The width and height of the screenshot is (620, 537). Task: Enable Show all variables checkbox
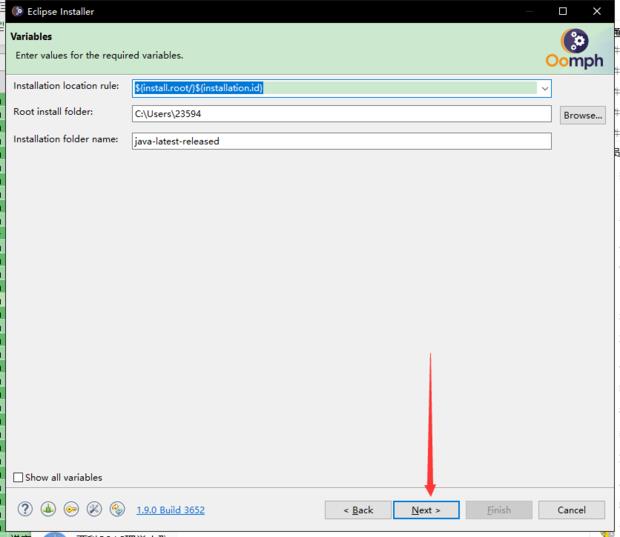coord(18,477)
